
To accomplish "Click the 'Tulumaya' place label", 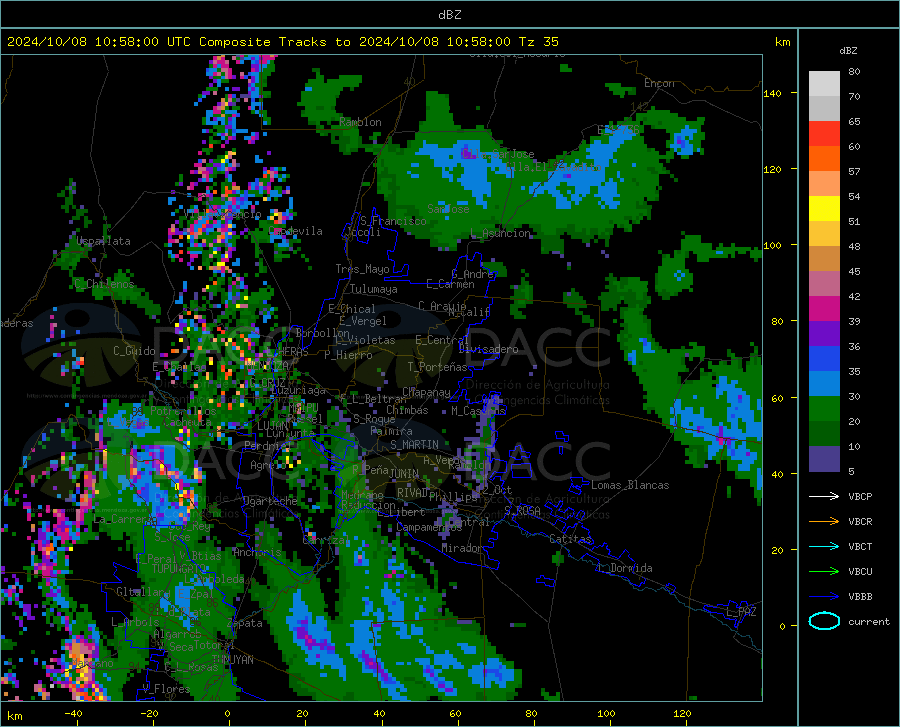I will pos(374,289).
